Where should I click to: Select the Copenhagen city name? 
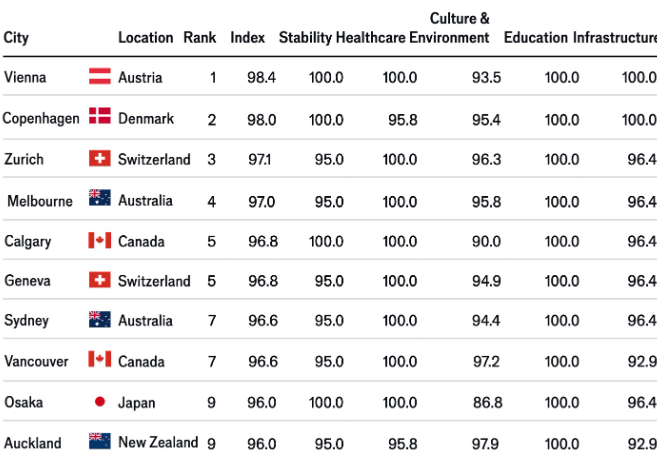(41, 119)
